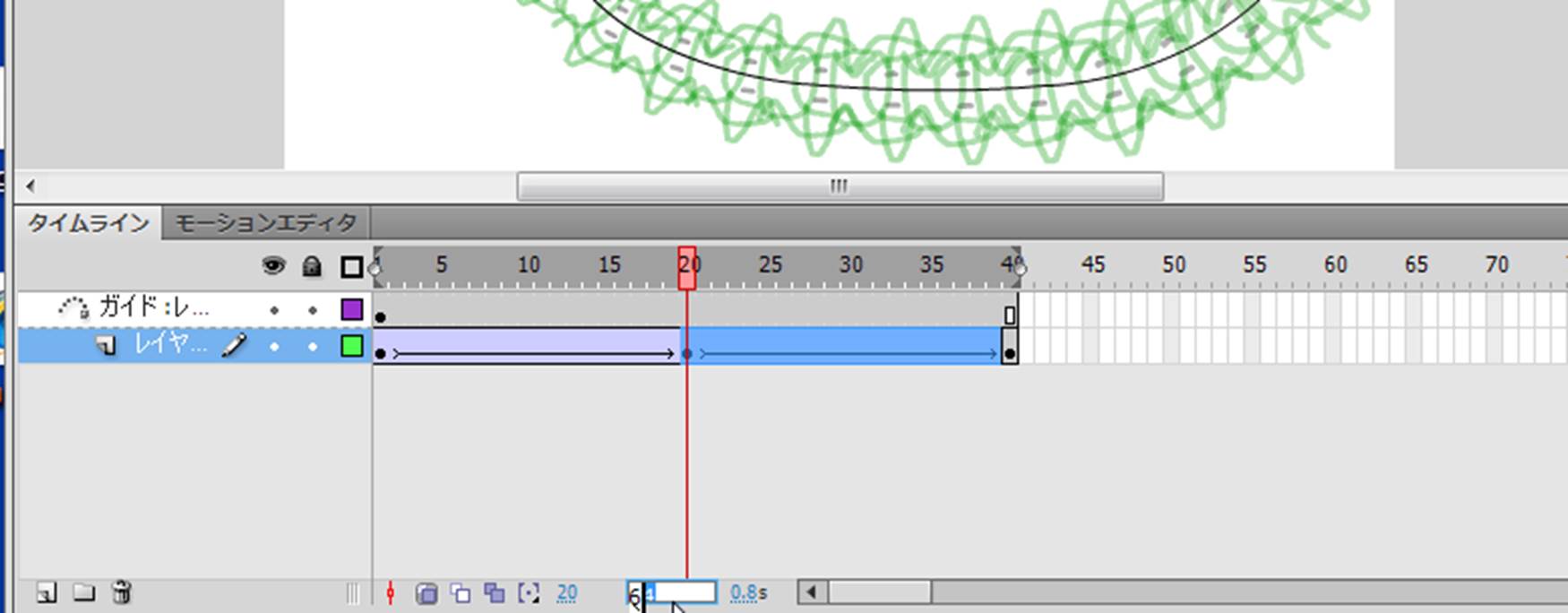Viewport: 1568px width, 613px height.
Task: Toggle outline display for all layers
Action: point(352,267)
